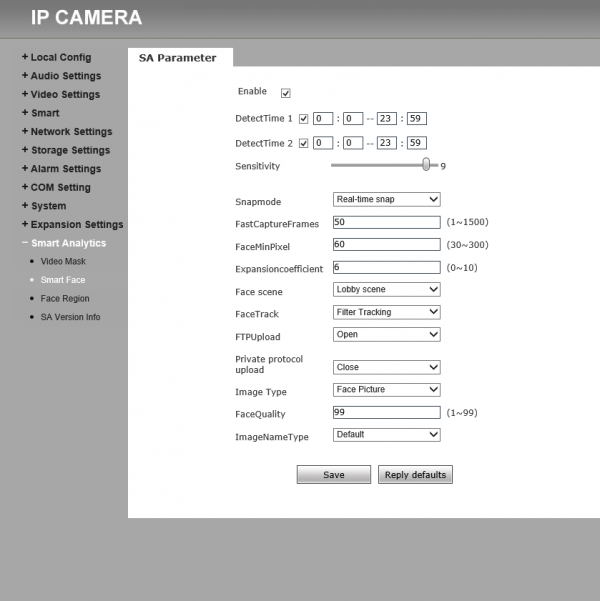Expand the Alarm Settings section
Viewport: 600px width, 601px height.
(x=65, y=169)
